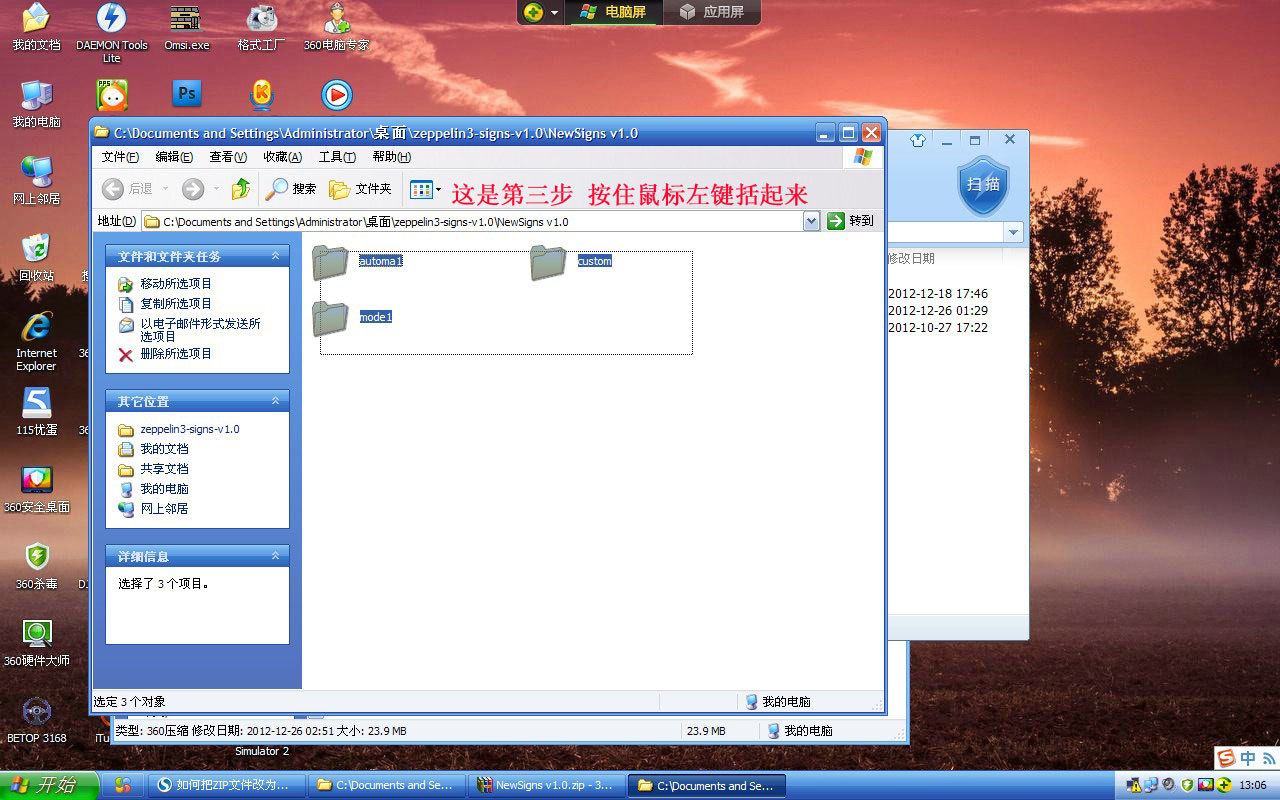Expand the address bar dropdown list

[x=812, y=221]
